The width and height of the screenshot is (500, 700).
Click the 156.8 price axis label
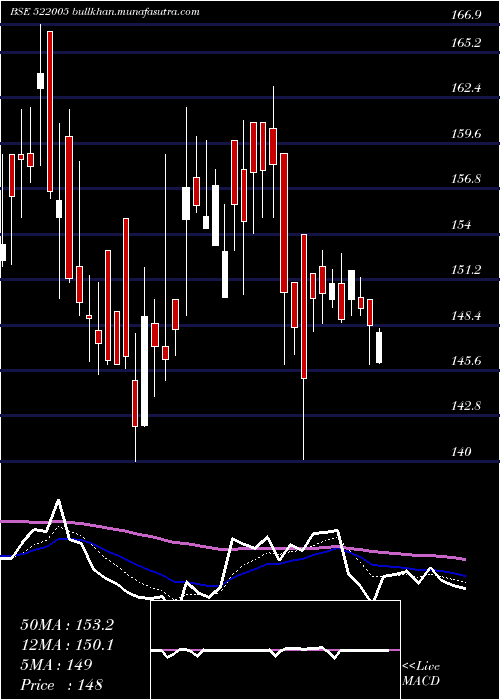(466, 179)
